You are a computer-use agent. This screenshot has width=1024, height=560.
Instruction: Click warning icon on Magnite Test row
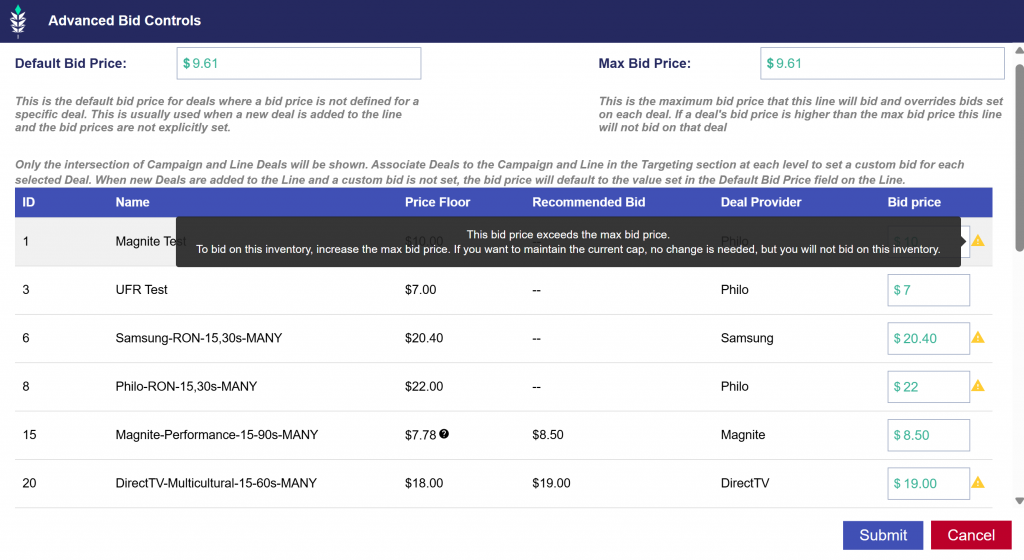978,241
